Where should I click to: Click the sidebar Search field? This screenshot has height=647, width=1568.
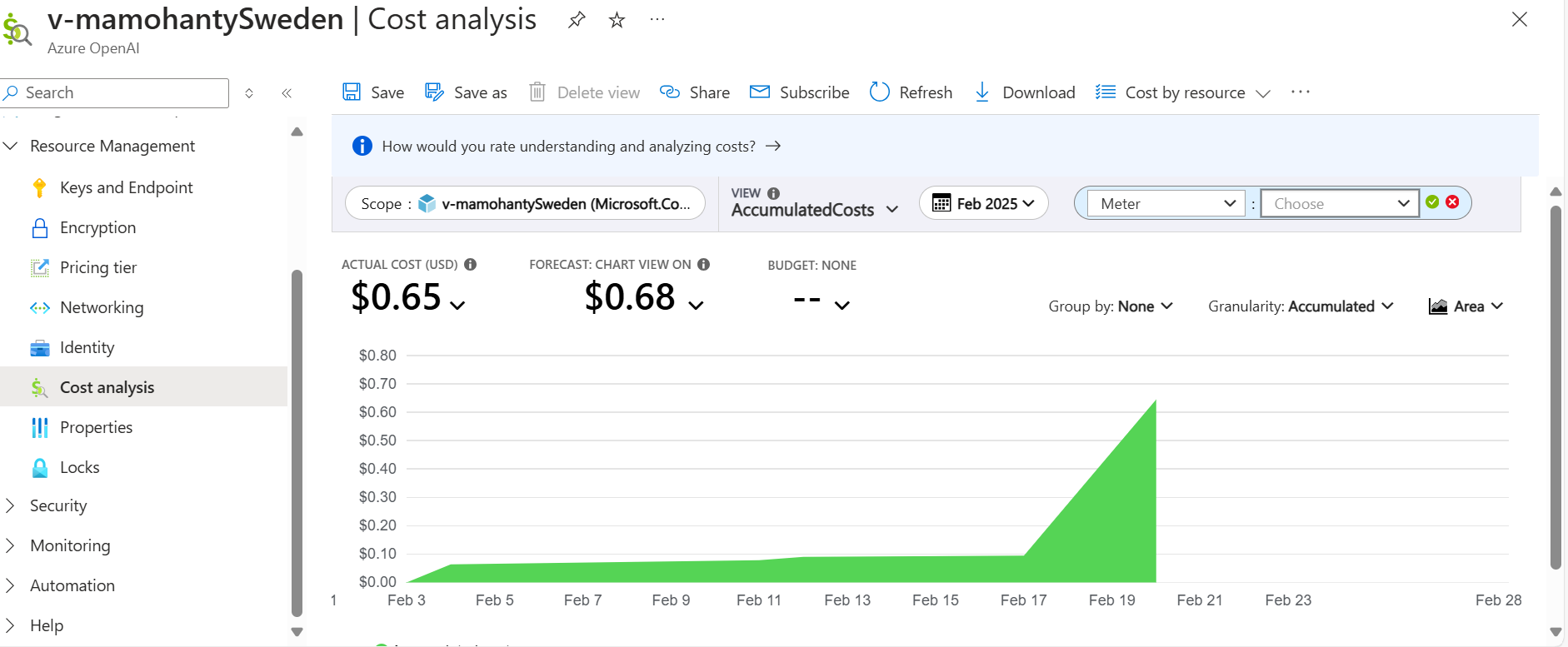click(115, 92)
